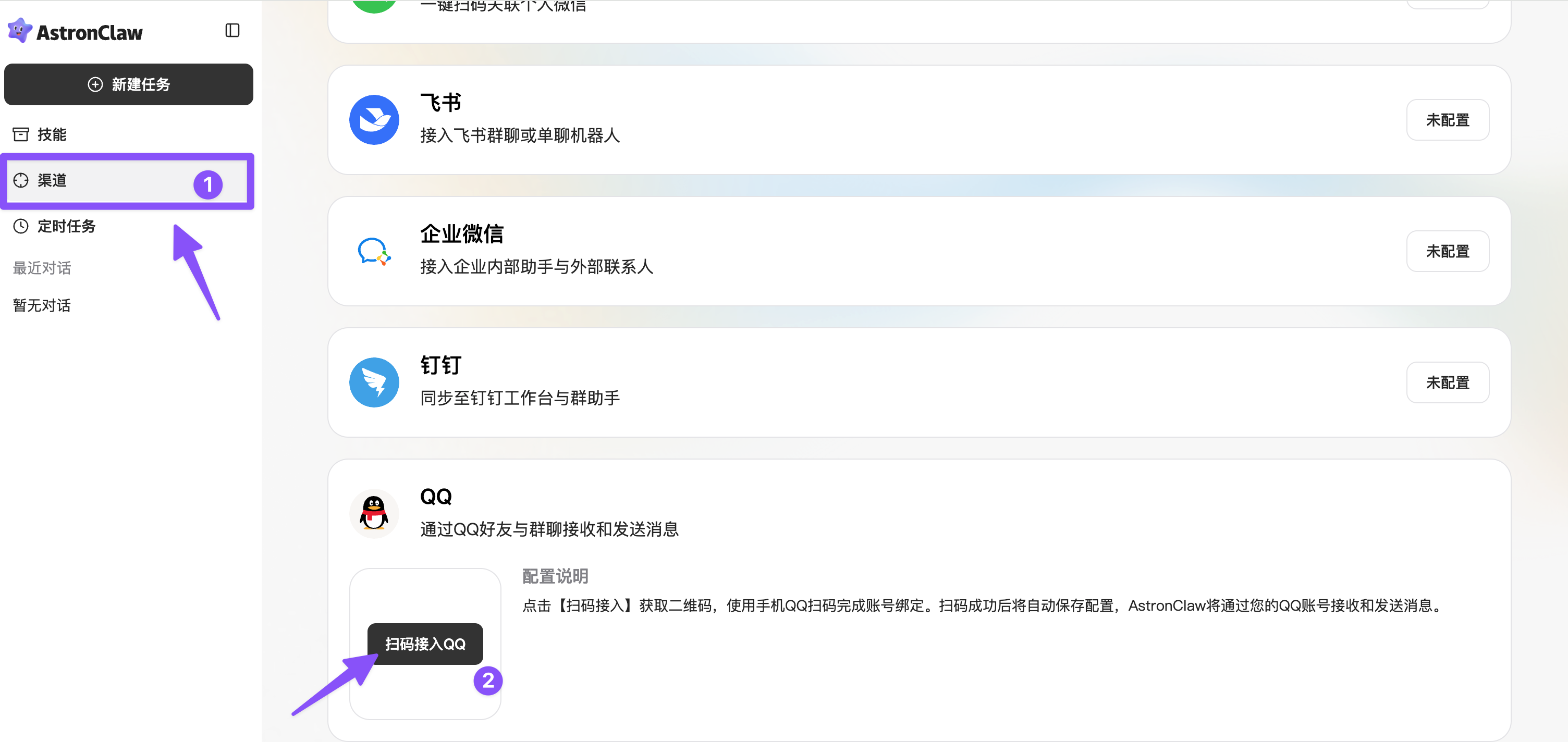
Task: Click the QQ configuration instructions paragraph
Action: pos(983,605)
